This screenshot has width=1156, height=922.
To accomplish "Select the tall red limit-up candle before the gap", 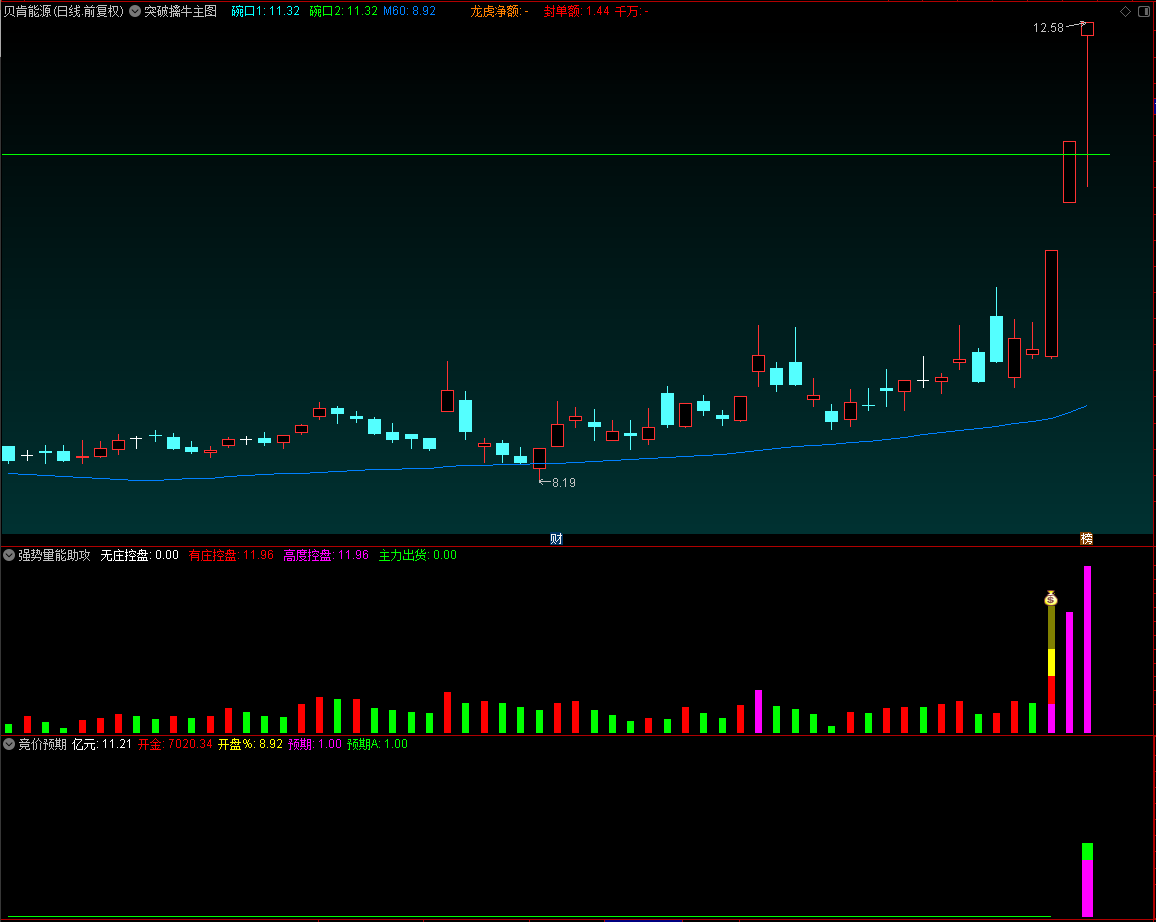I will (1051, 304).
